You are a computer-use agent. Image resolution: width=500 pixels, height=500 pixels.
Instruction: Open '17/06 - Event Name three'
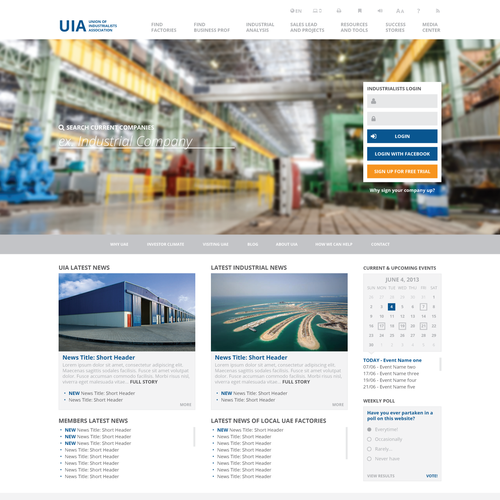391,374
